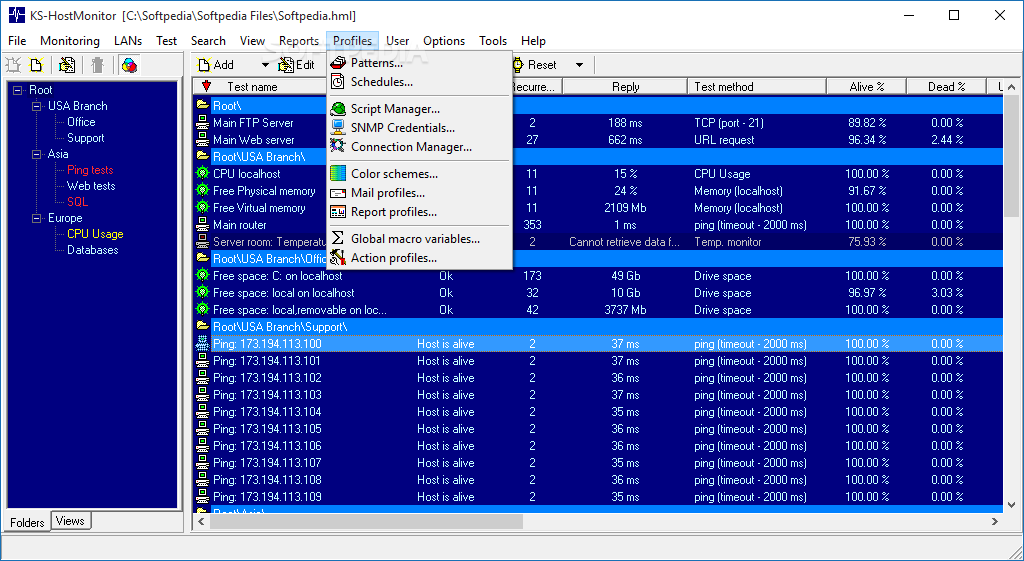Viewport: 1024px width, 561px height.
Task: Click the horizontal scrollbar thumb
Action: click(366, 521)
